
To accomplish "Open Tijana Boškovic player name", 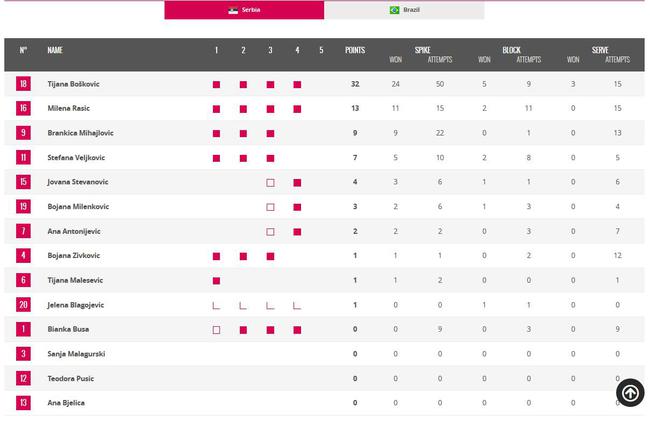I will click(73, 84).
